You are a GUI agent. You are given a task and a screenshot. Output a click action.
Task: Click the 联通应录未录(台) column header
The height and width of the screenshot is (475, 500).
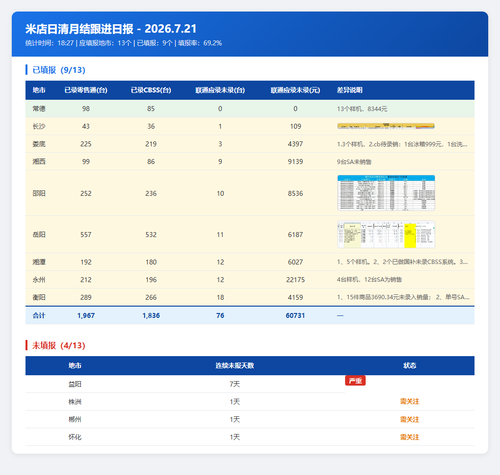(220, 90)
